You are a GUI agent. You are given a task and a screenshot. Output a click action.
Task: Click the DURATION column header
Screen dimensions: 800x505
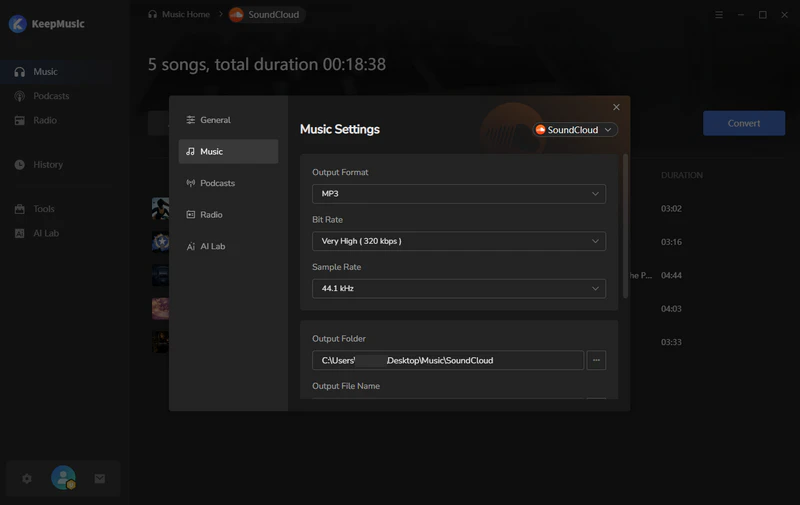pos(682,175)
